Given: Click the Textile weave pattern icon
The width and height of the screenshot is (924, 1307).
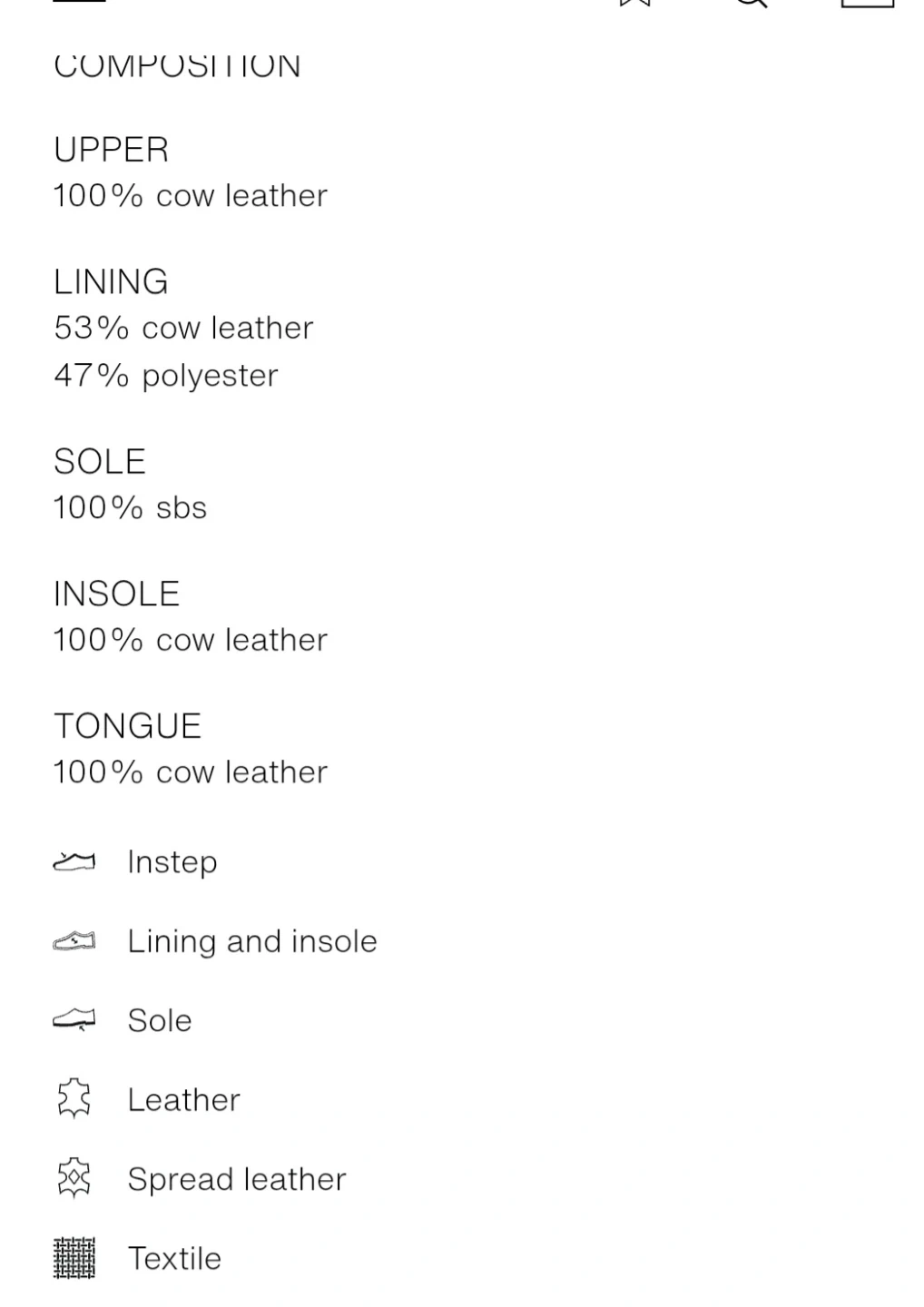Looking at the screenshot, I should 74,1258.
